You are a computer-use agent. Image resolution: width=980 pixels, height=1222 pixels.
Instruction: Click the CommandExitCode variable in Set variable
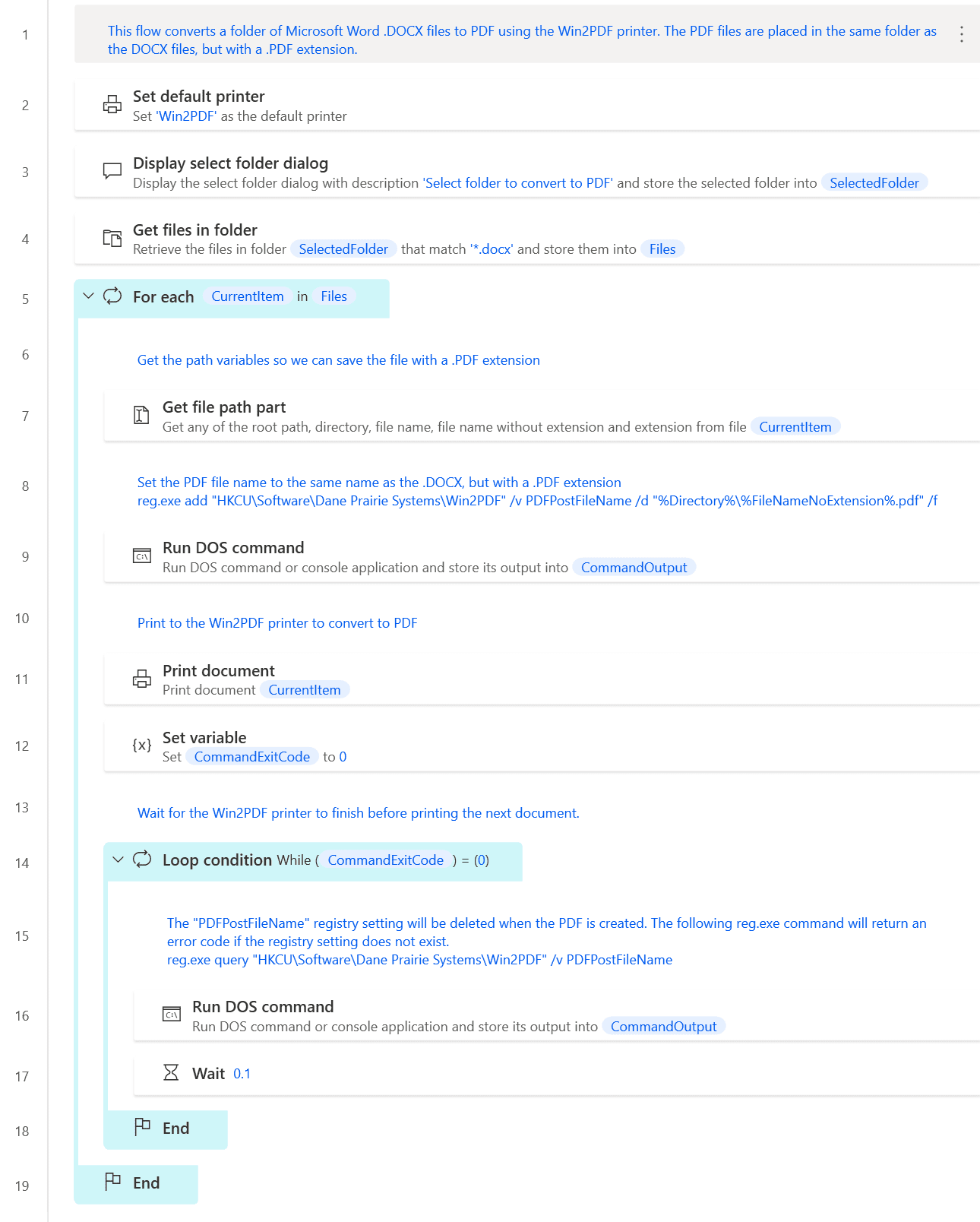click(x=251, y=757)
